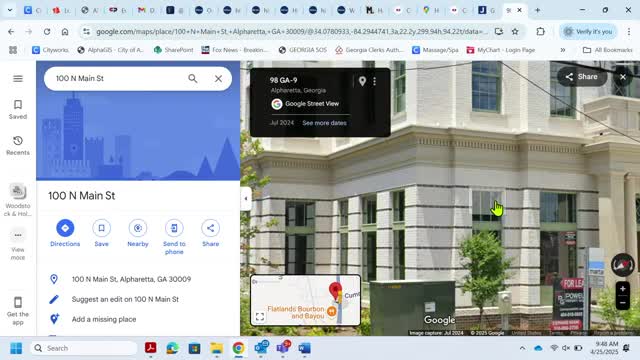Click the Street View Share button
The width and height of the screenshot is (640, 360).
582,77
